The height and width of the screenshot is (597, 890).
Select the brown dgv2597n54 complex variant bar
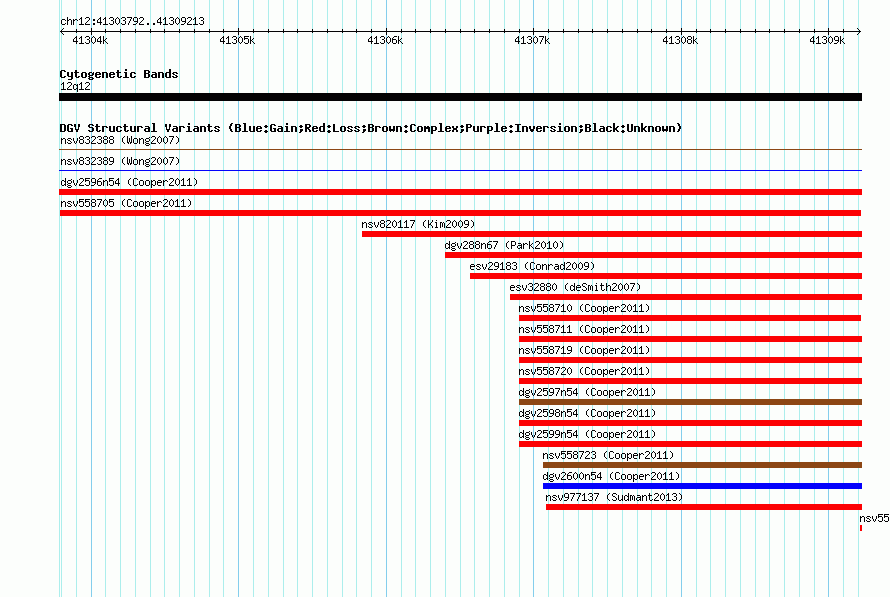690,402
